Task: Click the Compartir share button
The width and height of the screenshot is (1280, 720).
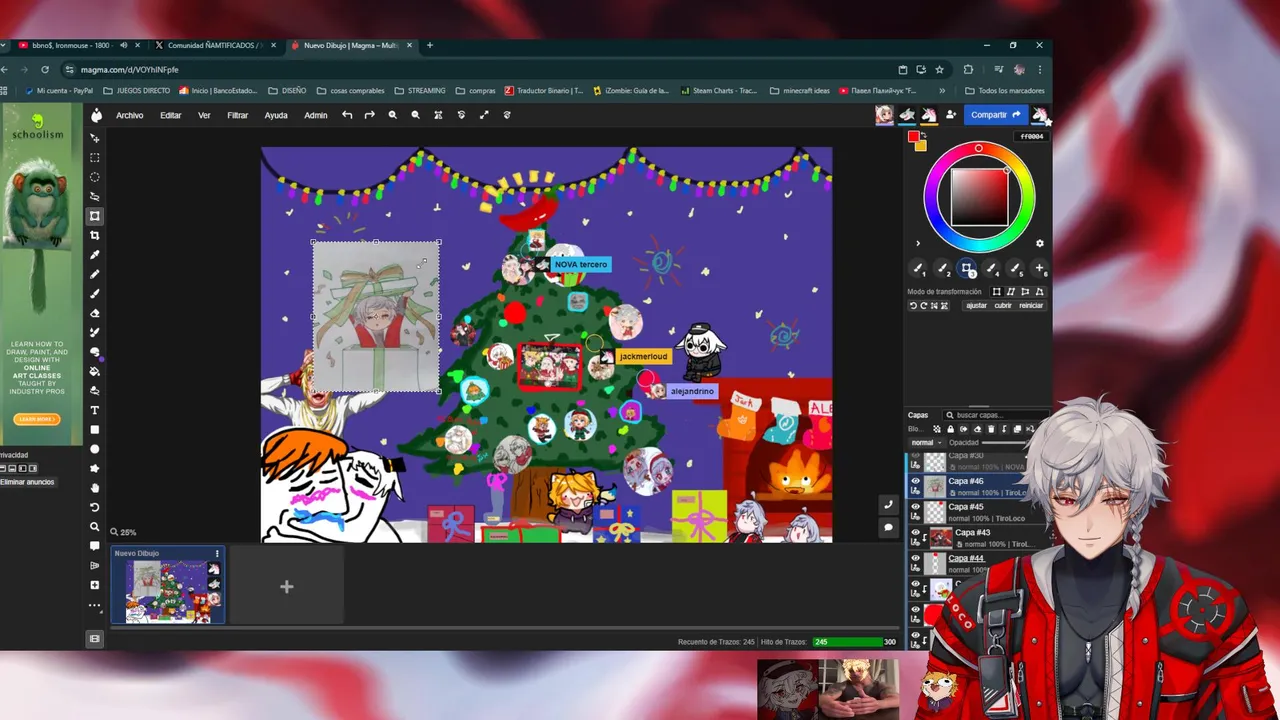Action: click(995, 115)
